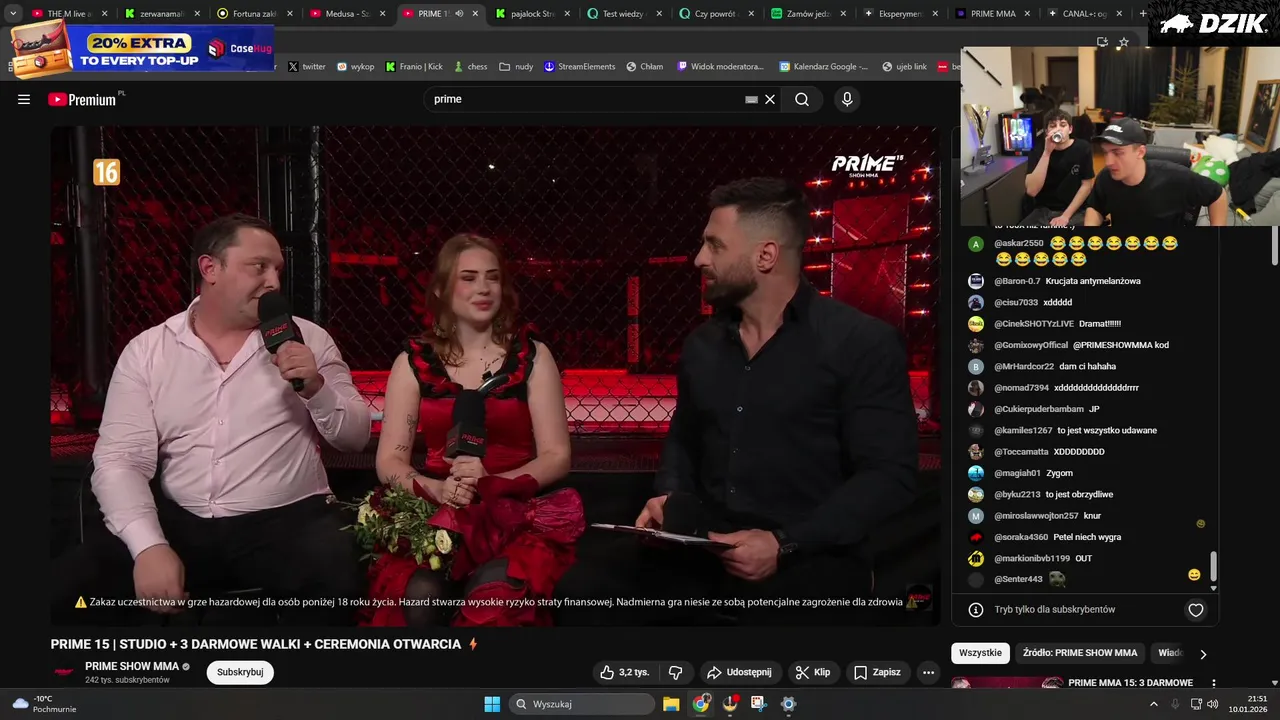Screen dimensions: 1280x720
Task: Click the Windows taskbar 'Wyszukaj' search box
Action: [582, 704]
